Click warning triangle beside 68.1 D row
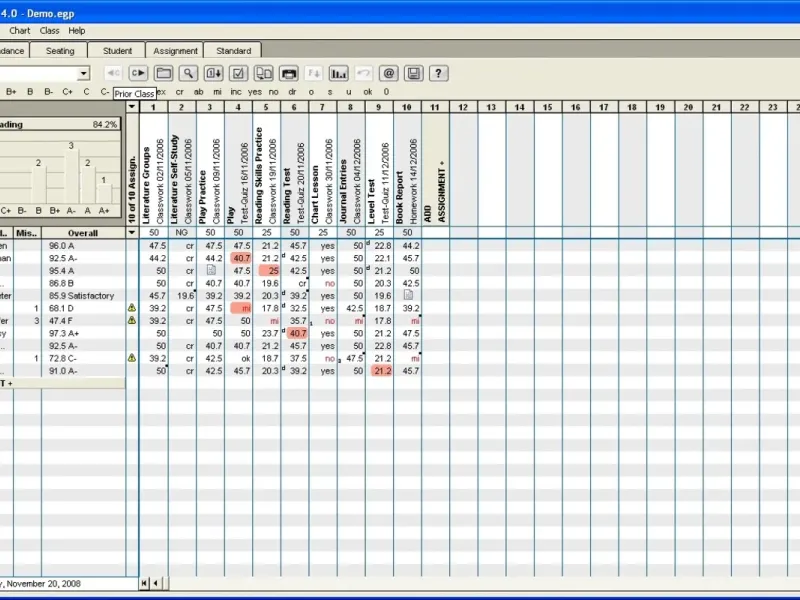 [x=132, y=308]
